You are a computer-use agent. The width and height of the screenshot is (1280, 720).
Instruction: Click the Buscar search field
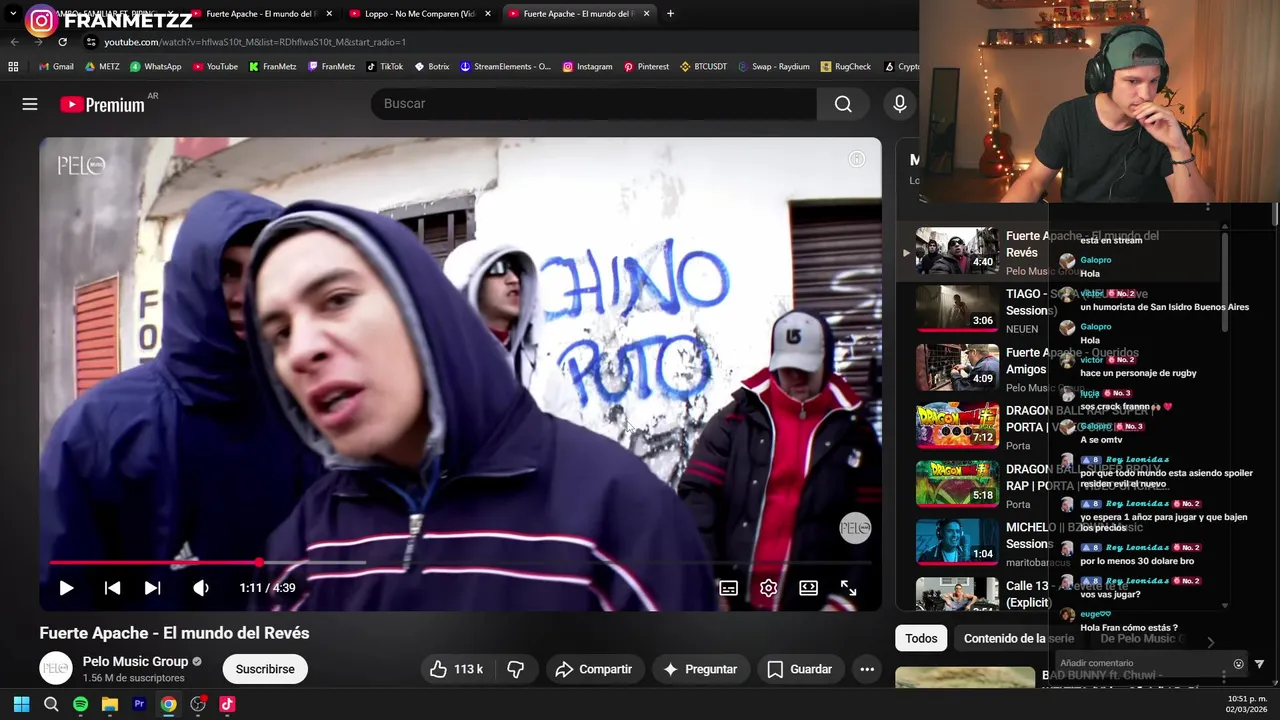(x=594, y=104)
